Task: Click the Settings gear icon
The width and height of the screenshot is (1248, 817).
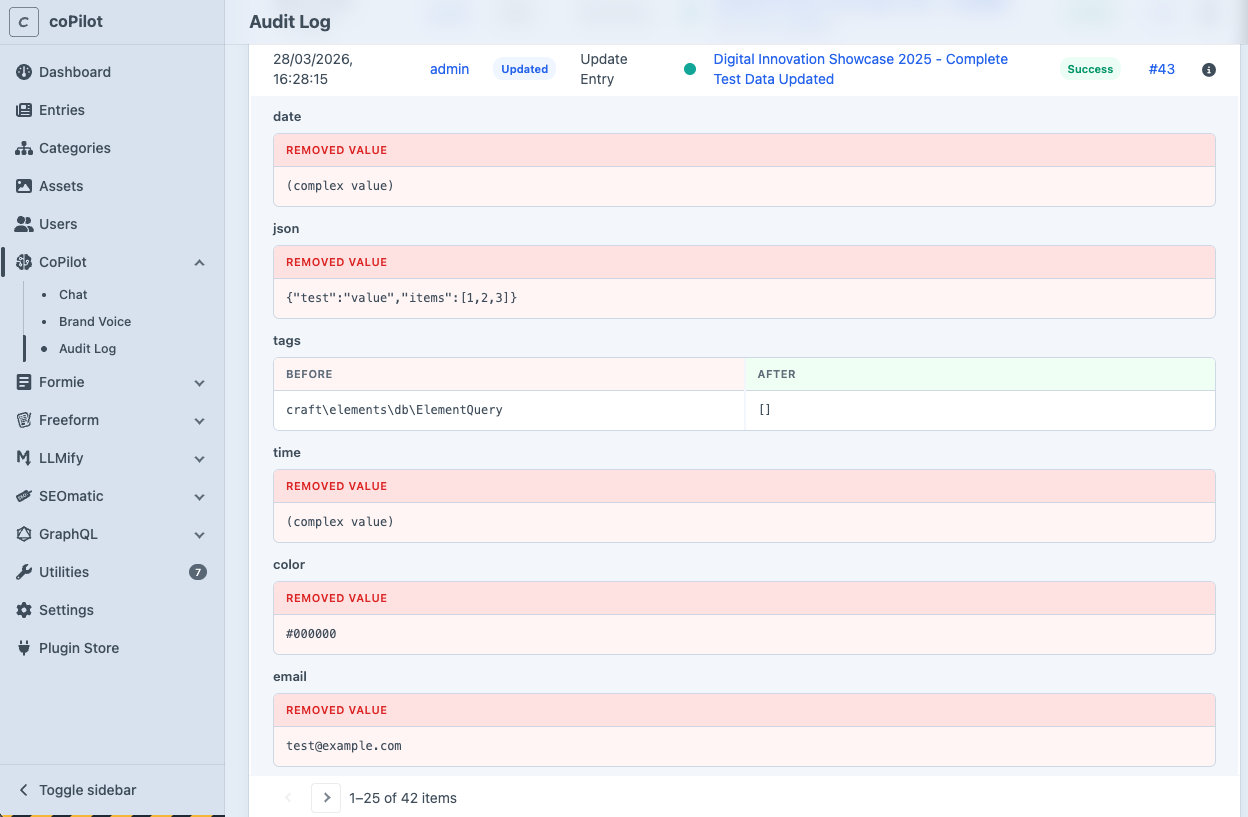Action: (x=24, y=610)
